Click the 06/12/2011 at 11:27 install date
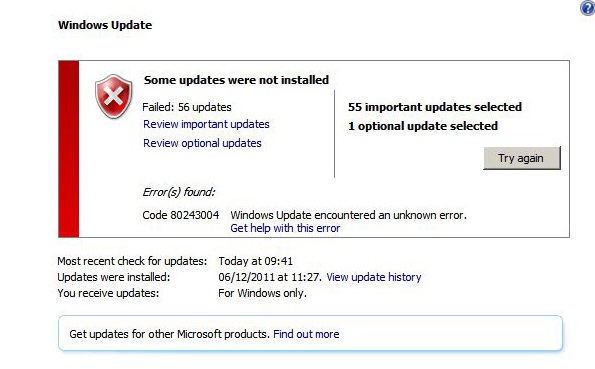Viewport: 595px width, 369px height. [x=270, y=277]
